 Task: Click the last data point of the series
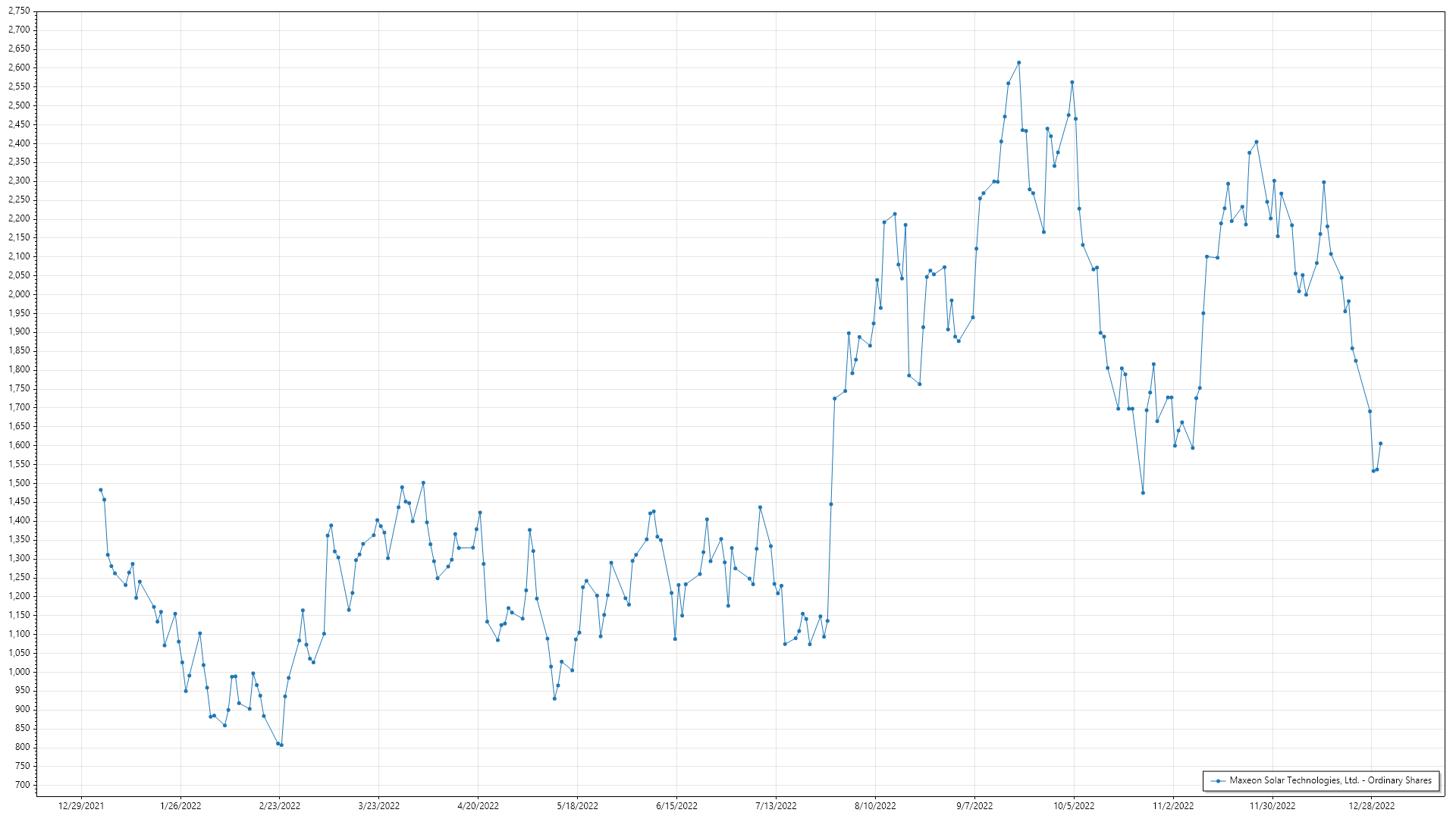[1380, 444]
